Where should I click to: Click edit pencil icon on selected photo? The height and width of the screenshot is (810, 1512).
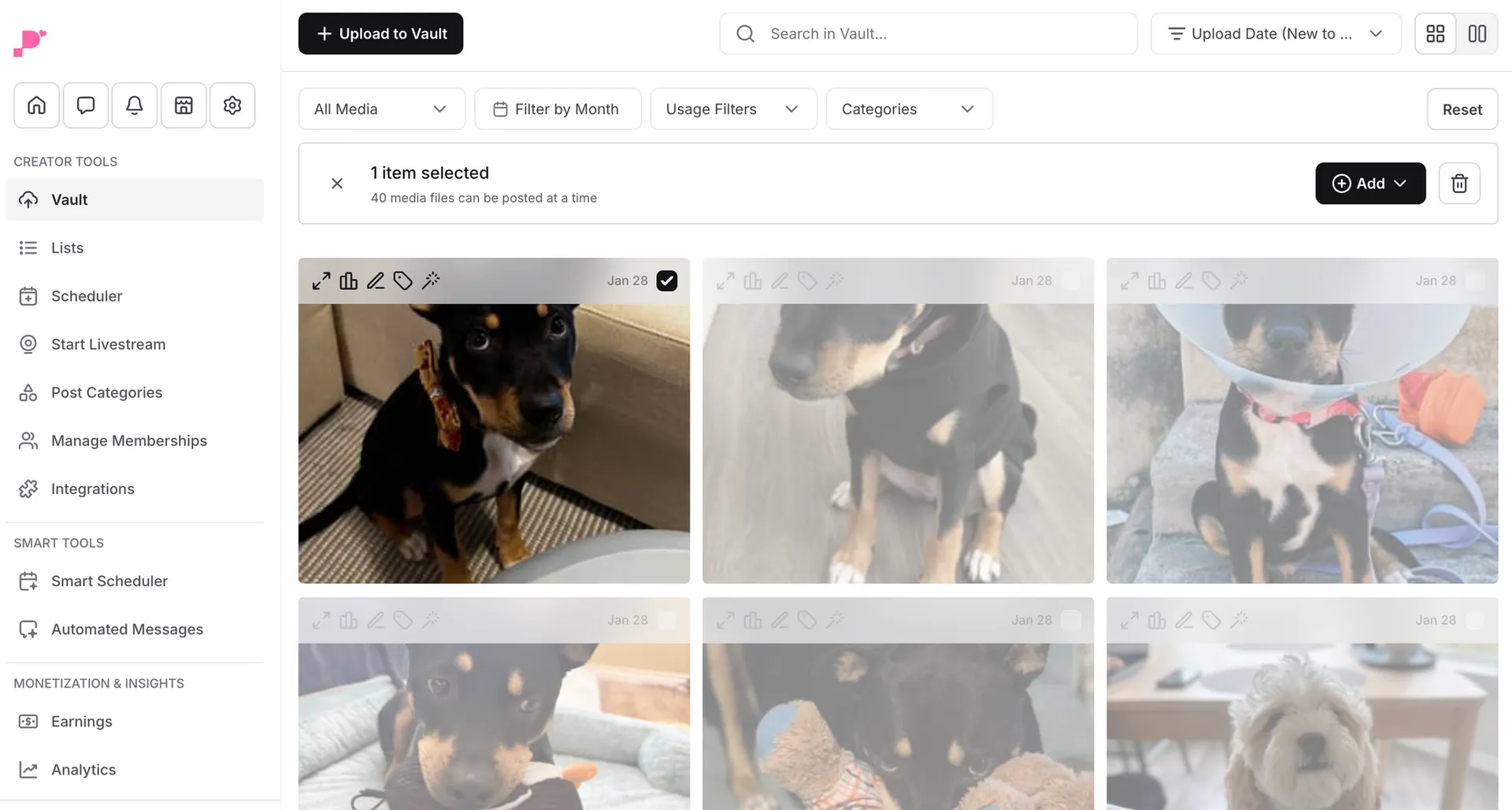pyautogui.click(x=376, y=281)
